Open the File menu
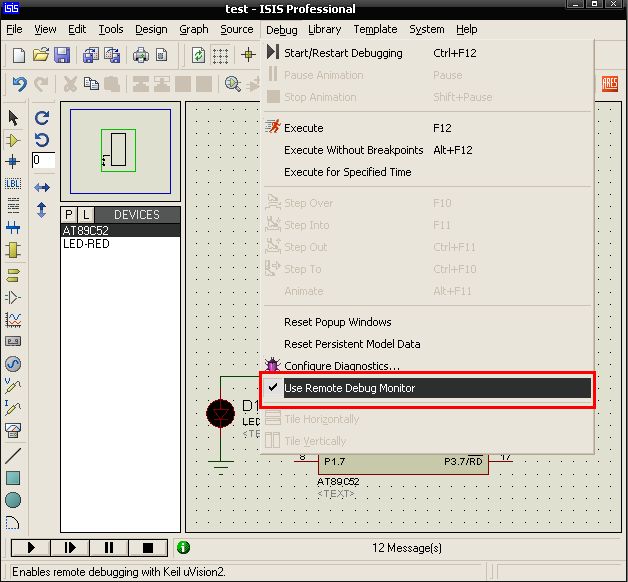The image size is (628, 582). click(14, 29)
